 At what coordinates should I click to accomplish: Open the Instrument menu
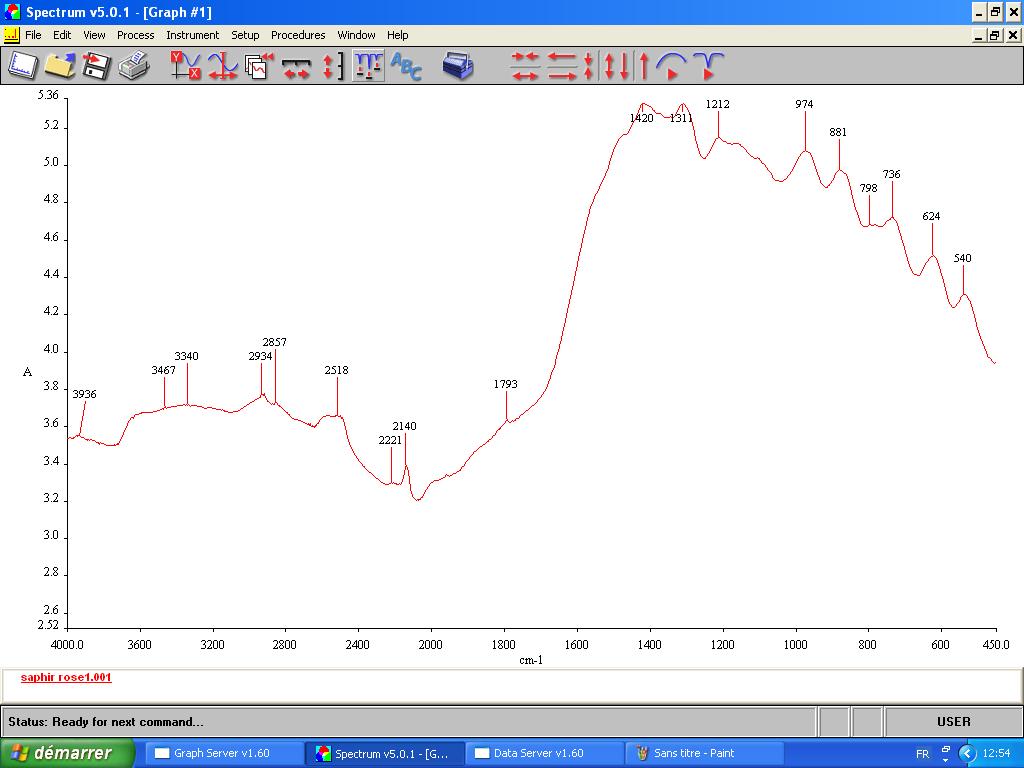(192, 35)
